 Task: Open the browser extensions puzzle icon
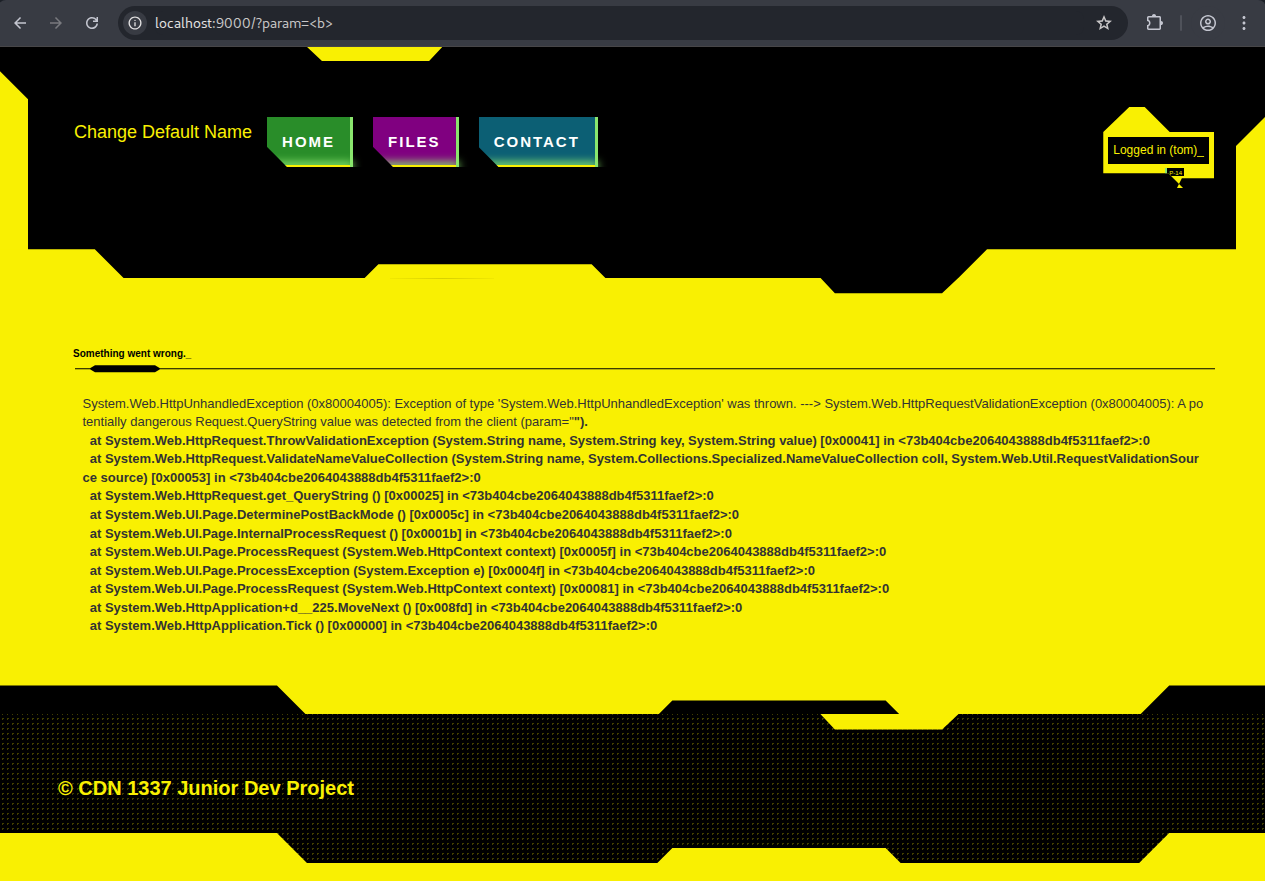(x=1154, y=22)
